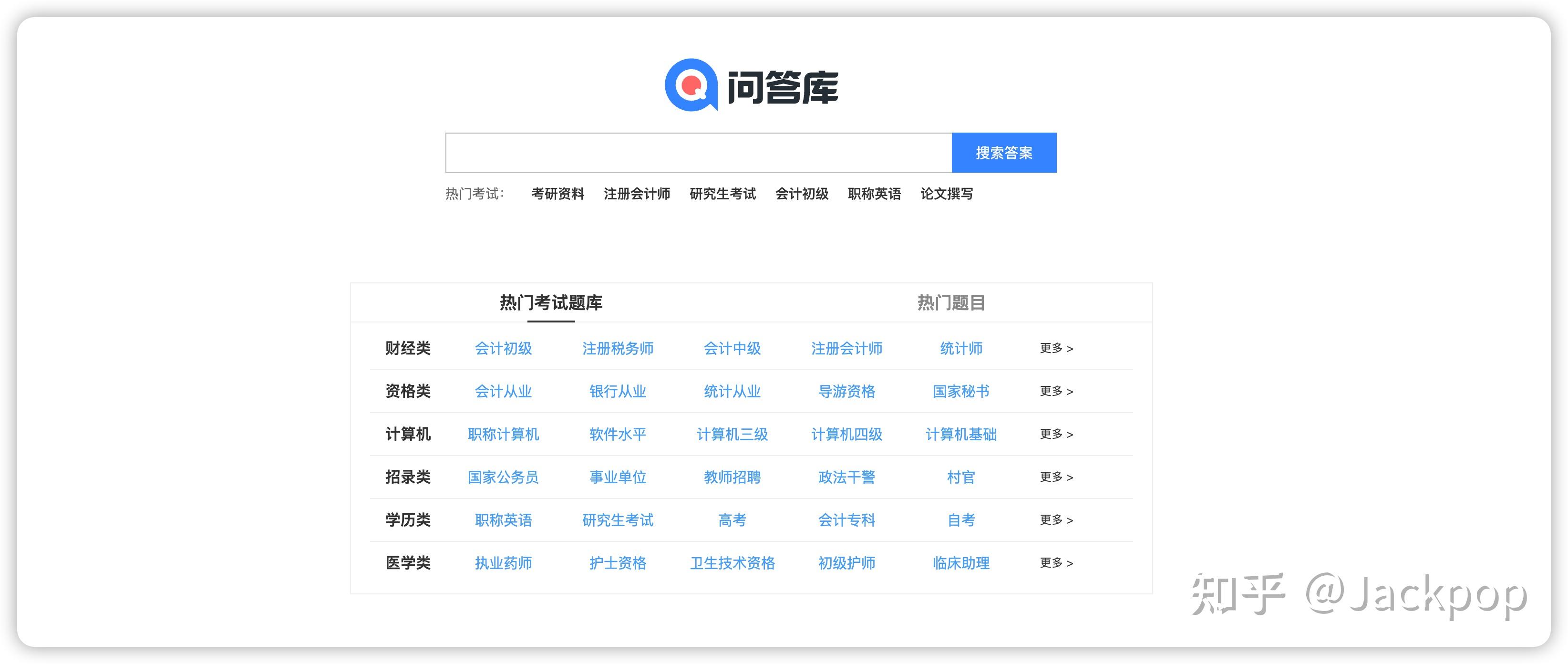Open the 政法干警 question bank
Screen dimensions: 1568x664
coord(846,477)
